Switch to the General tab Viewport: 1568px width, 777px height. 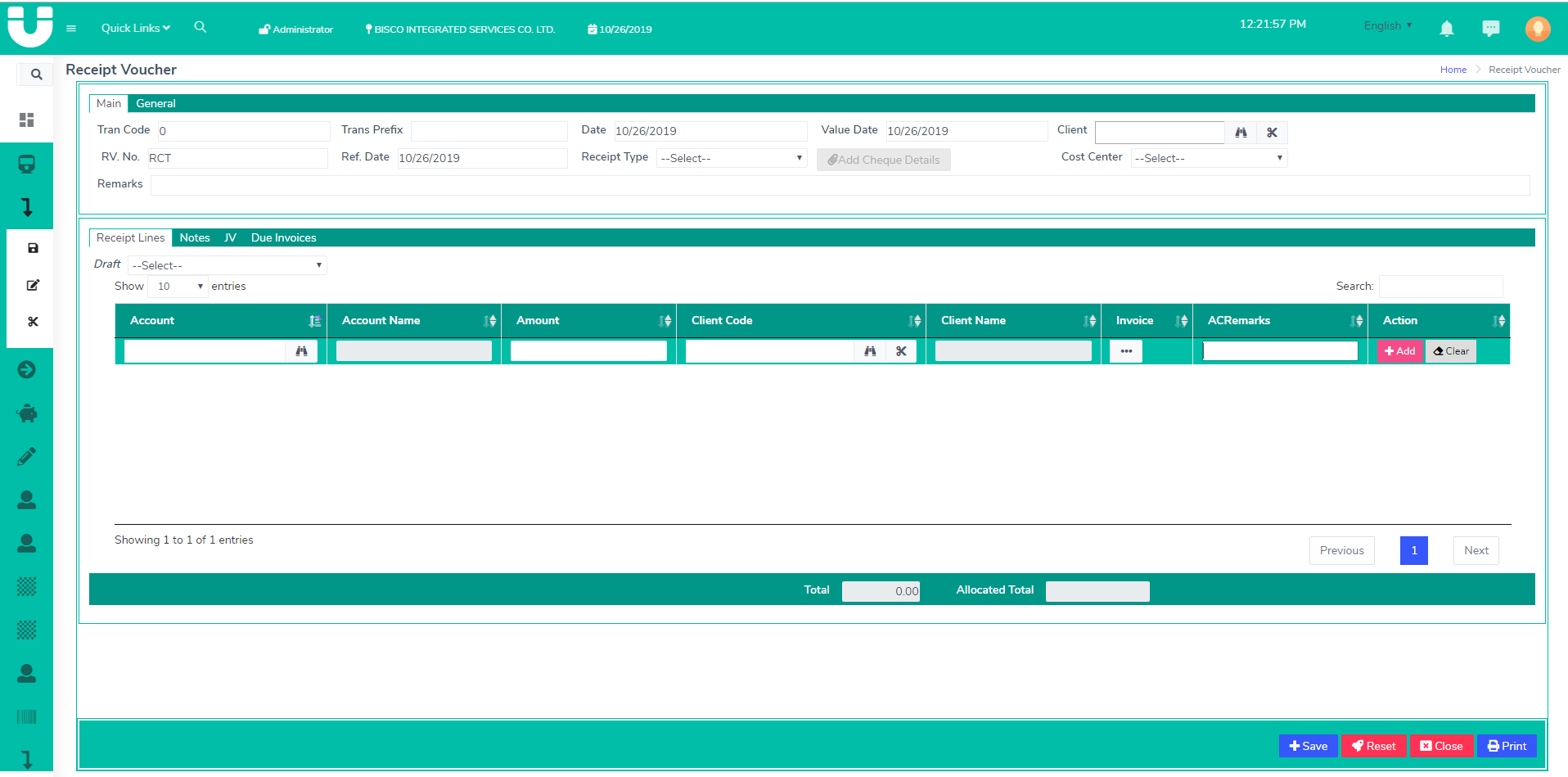155,104
